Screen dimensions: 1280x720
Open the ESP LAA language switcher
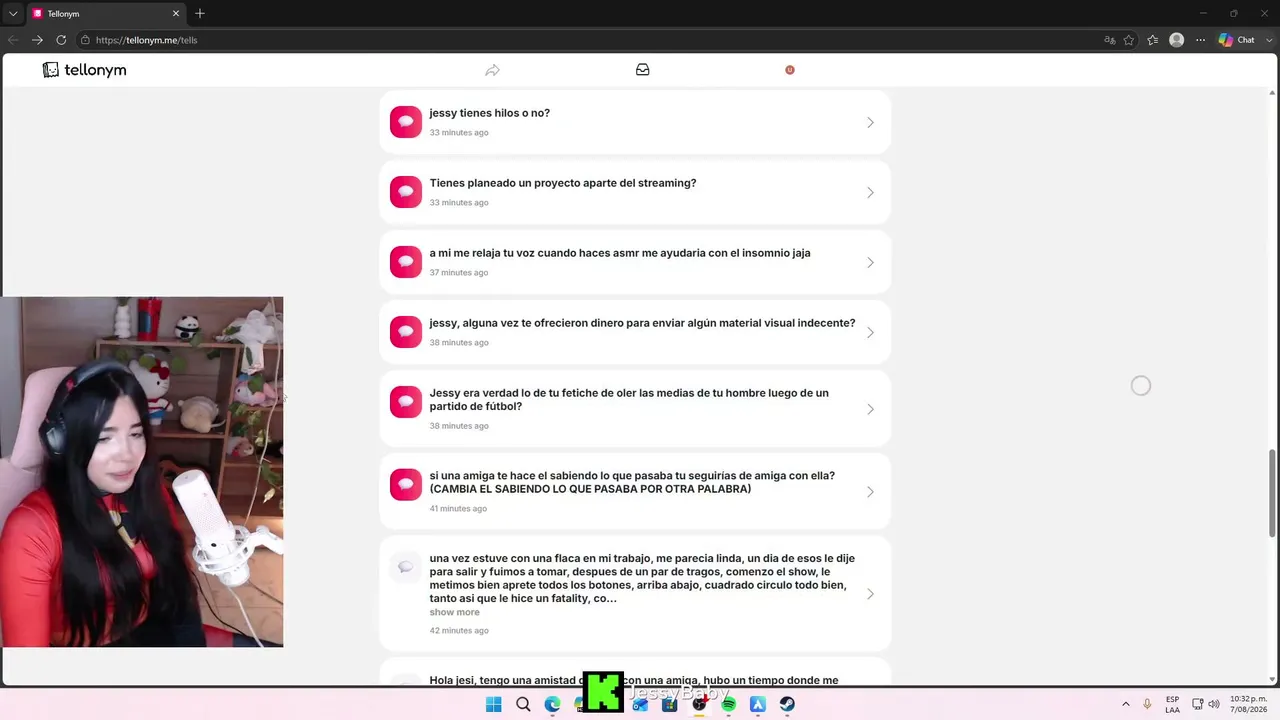[1172, 704]
